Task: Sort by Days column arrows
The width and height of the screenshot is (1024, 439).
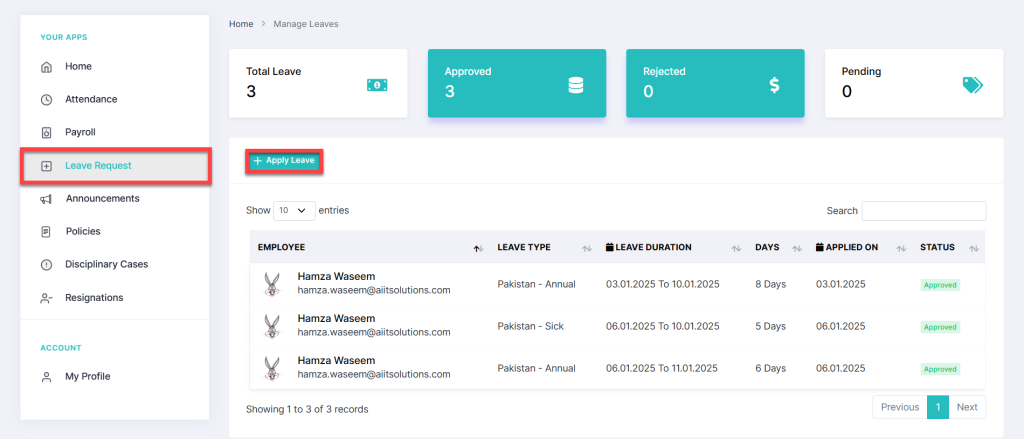Action: (797, 248)
